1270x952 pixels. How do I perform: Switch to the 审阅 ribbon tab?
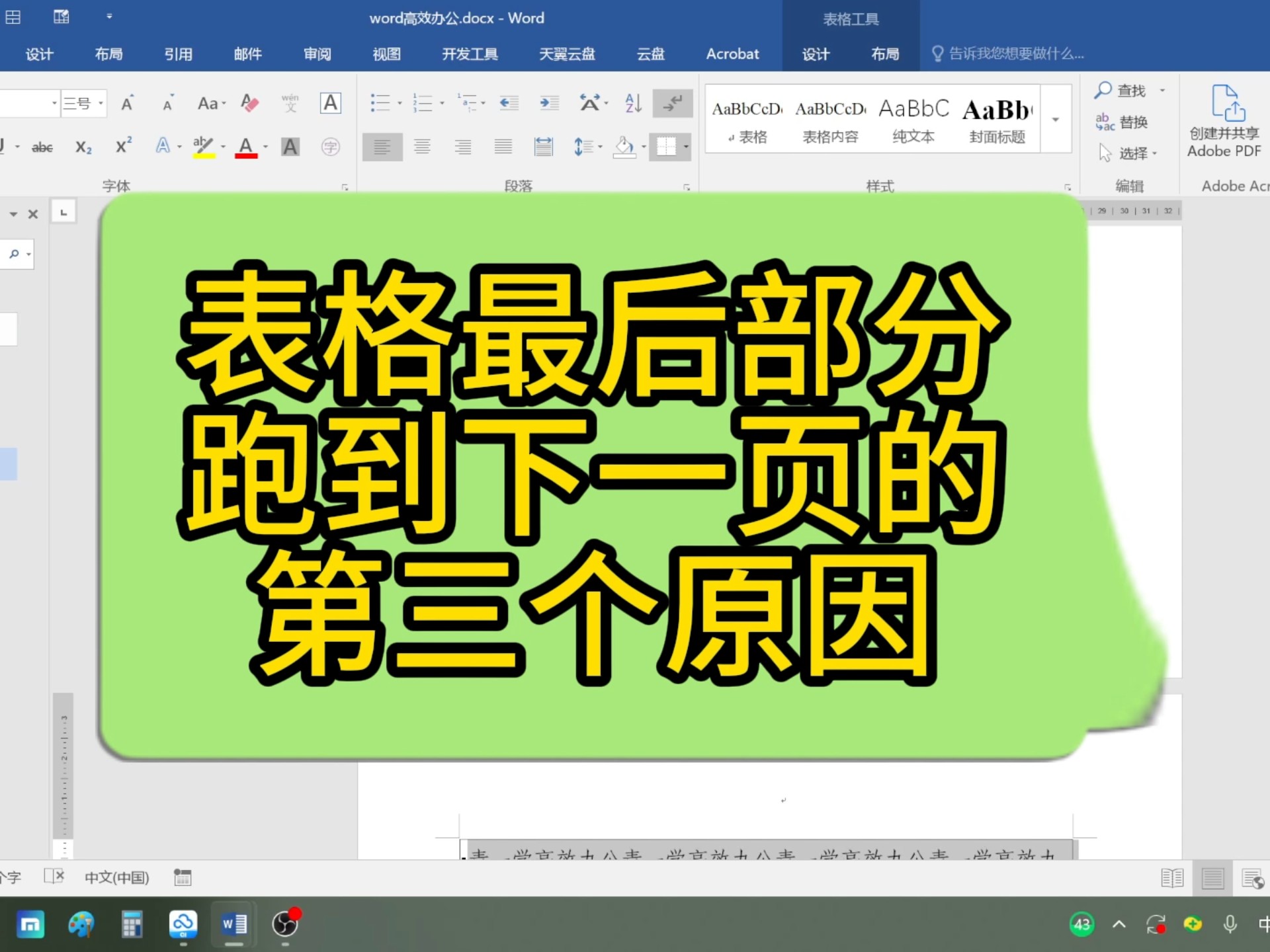[x=317, y=54]
